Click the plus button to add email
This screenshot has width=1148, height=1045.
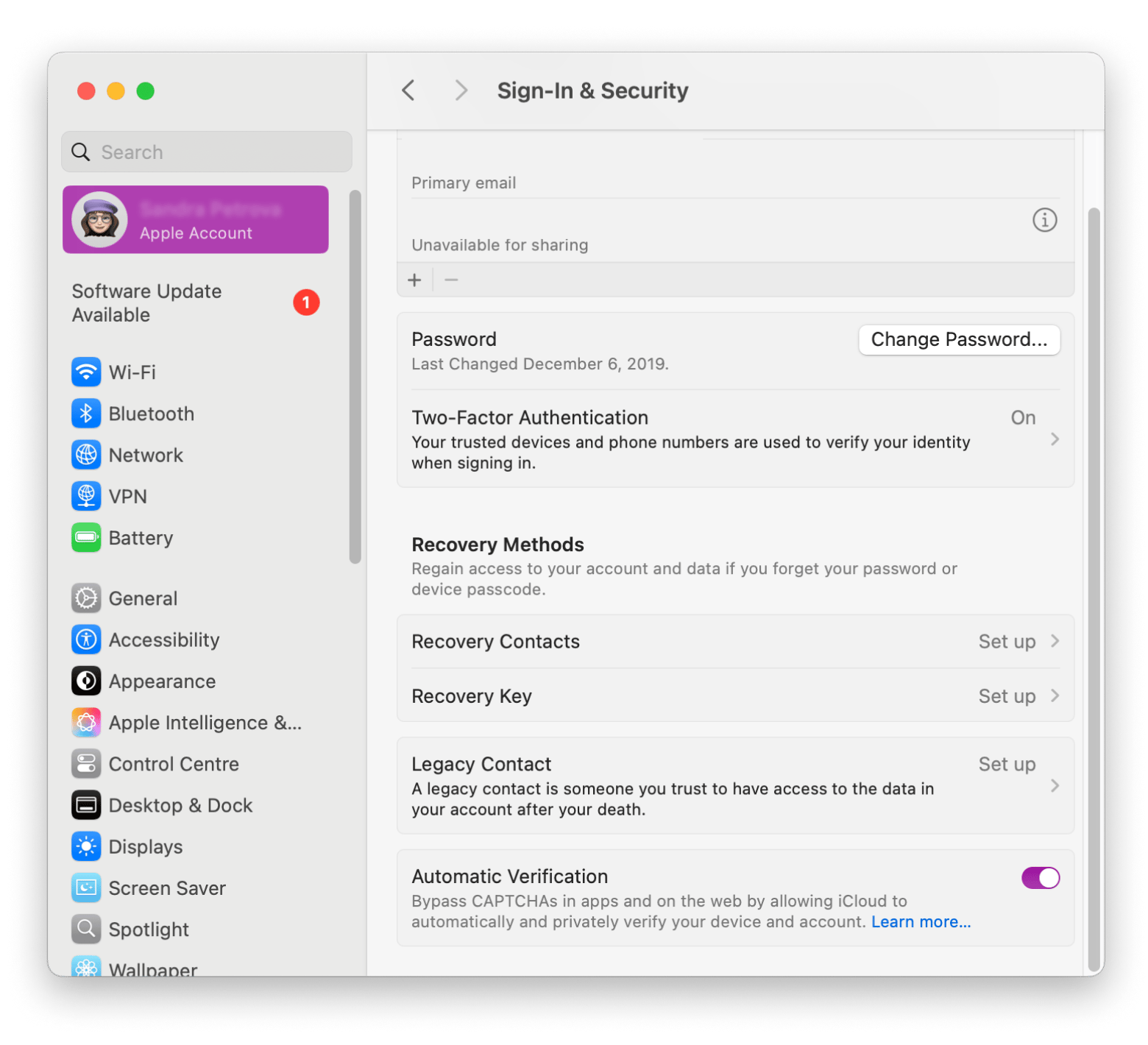(415, 280)
